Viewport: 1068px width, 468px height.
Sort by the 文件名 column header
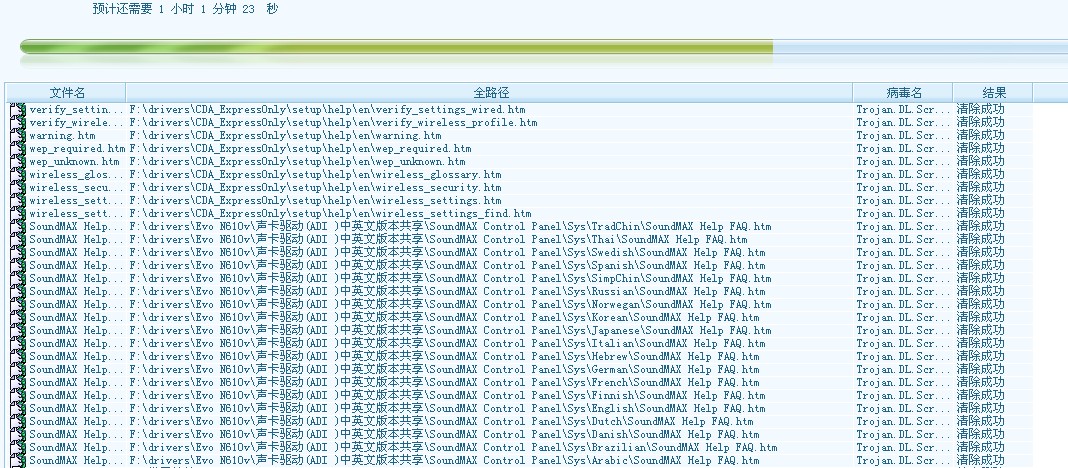pos(67,93)
